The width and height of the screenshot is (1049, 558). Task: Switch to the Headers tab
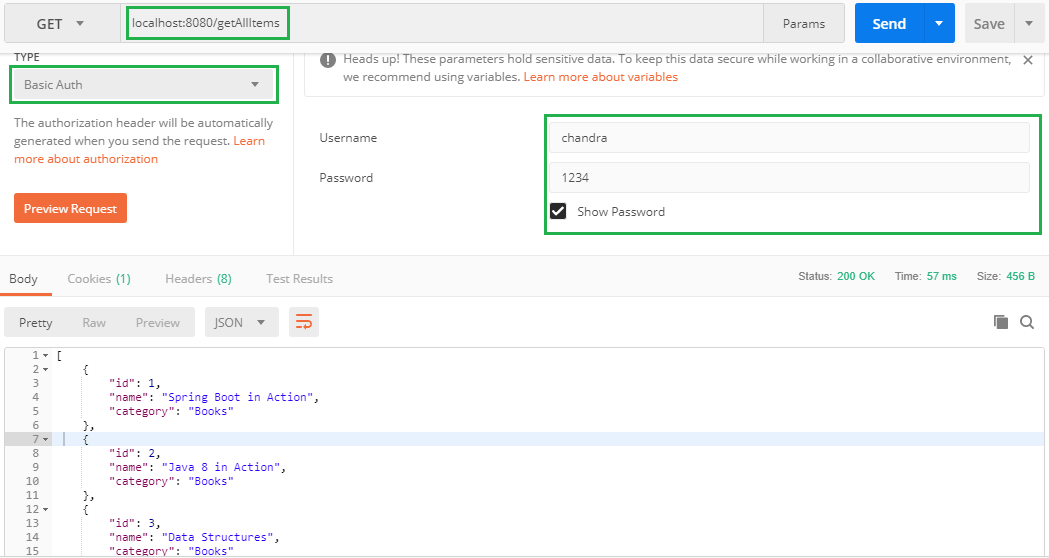click(x=198, y=279)
